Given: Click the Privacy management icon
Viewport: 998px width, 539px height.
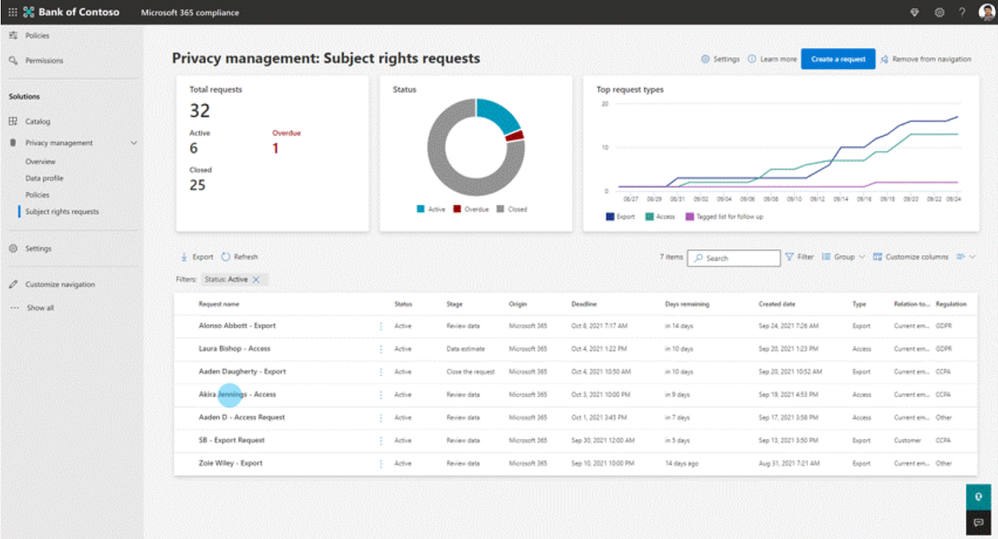Looking at the screenshot, I should (x=13, y=143).
